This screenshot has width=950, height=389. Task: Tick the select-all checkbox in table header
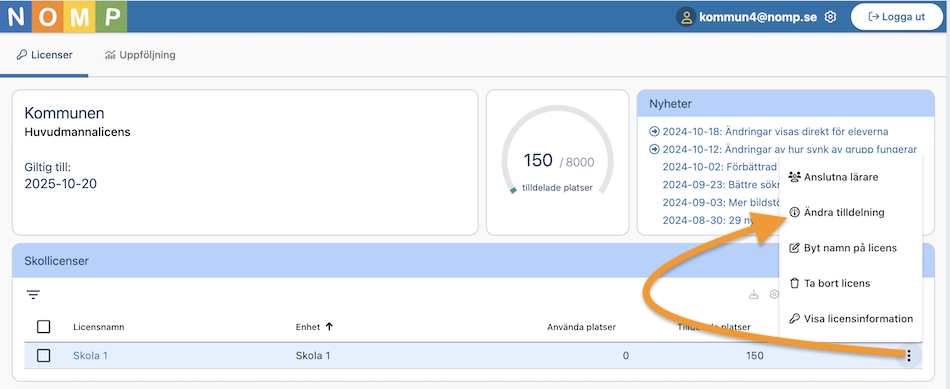(44, 327)
